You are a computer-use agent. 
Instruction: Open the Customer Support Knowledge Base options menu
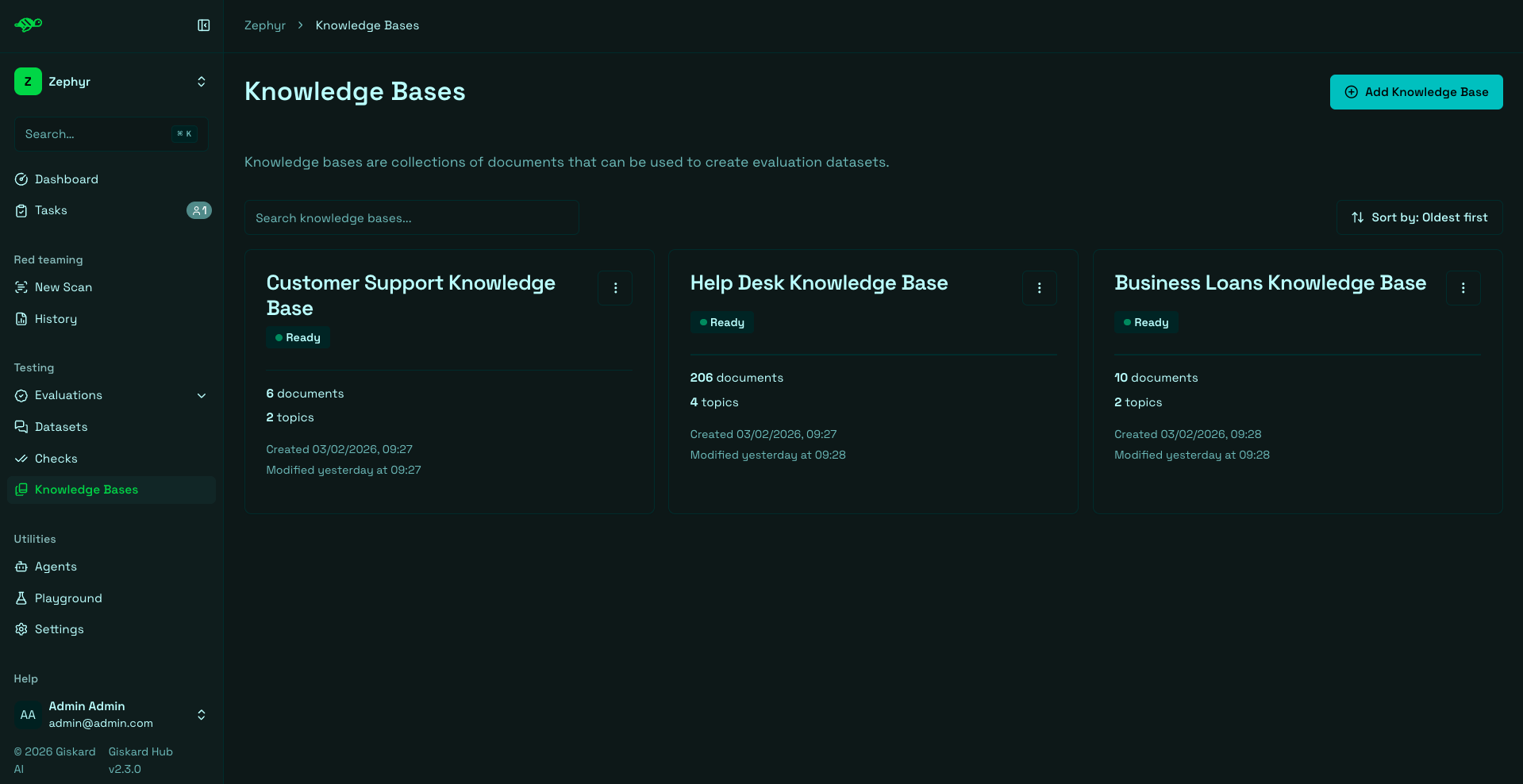point(615,288)
